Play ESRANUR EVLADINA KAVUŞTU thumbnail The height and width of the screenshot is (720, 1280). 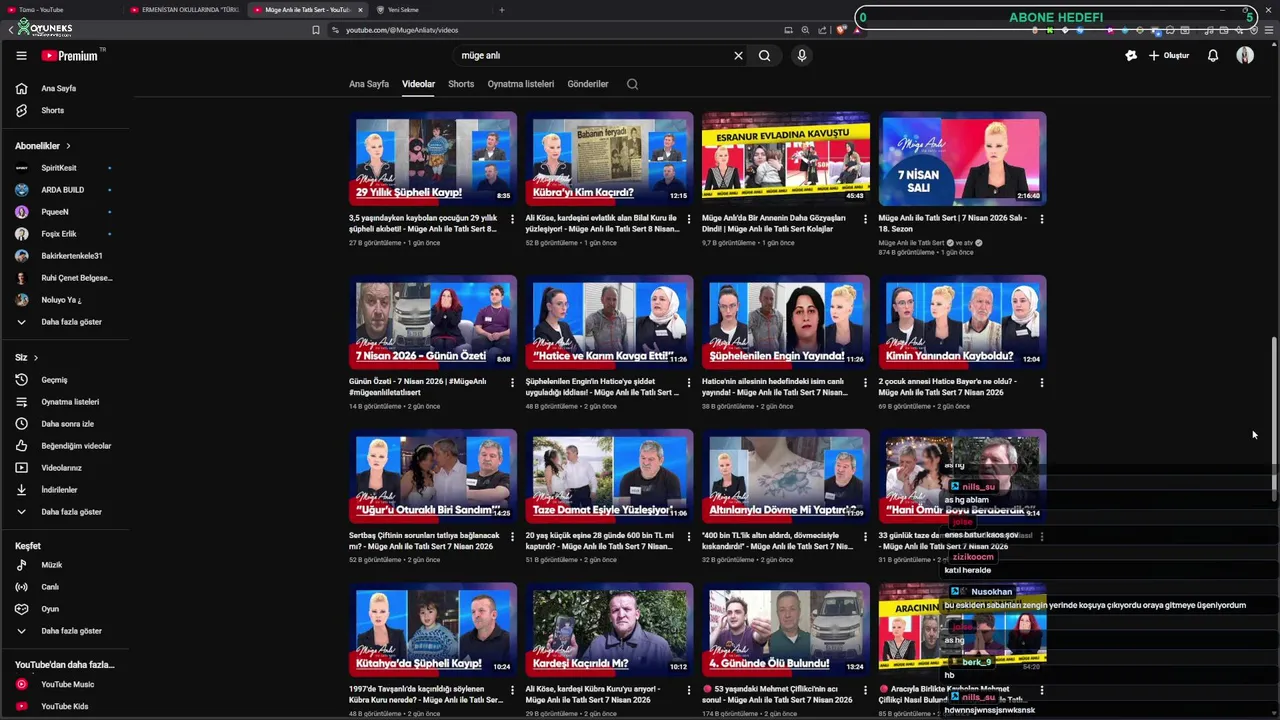(x=786, y=158)
